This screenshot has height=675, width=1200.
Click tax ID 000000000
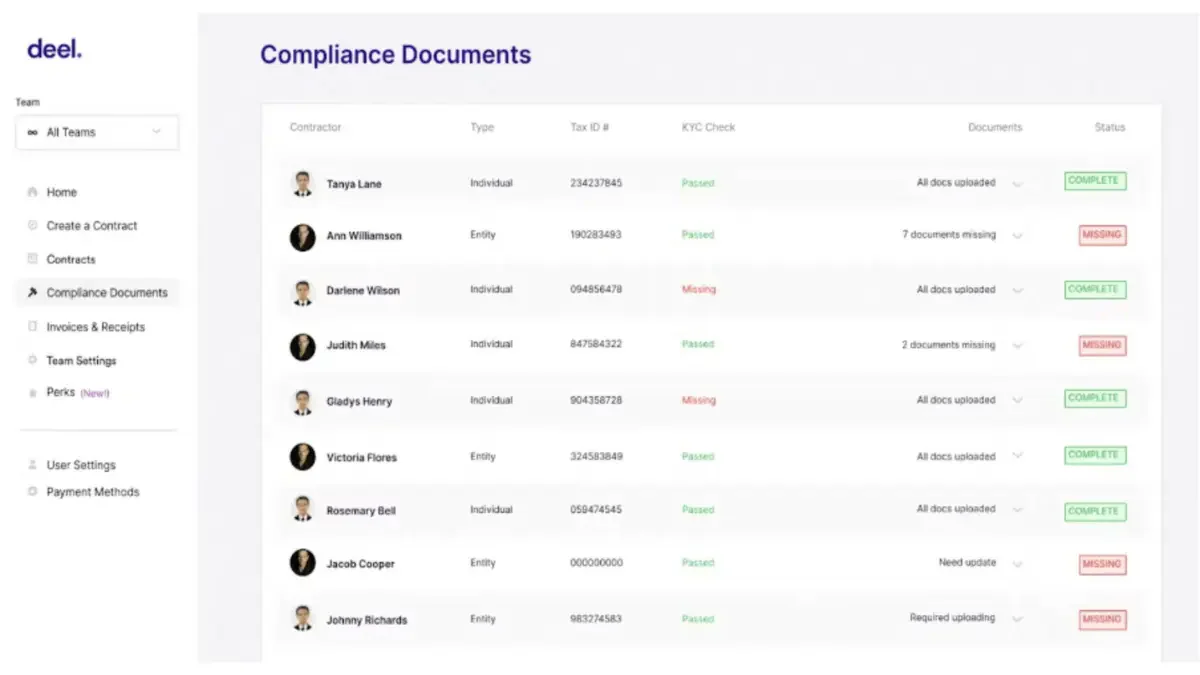[596, 563]
